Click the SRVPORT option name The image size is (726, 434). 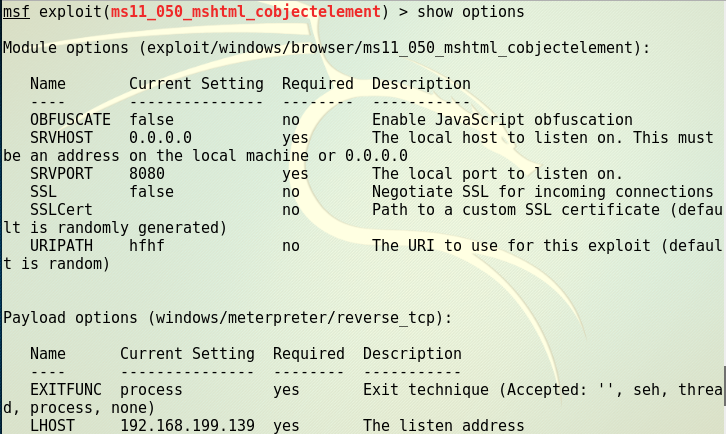(62, 174)
